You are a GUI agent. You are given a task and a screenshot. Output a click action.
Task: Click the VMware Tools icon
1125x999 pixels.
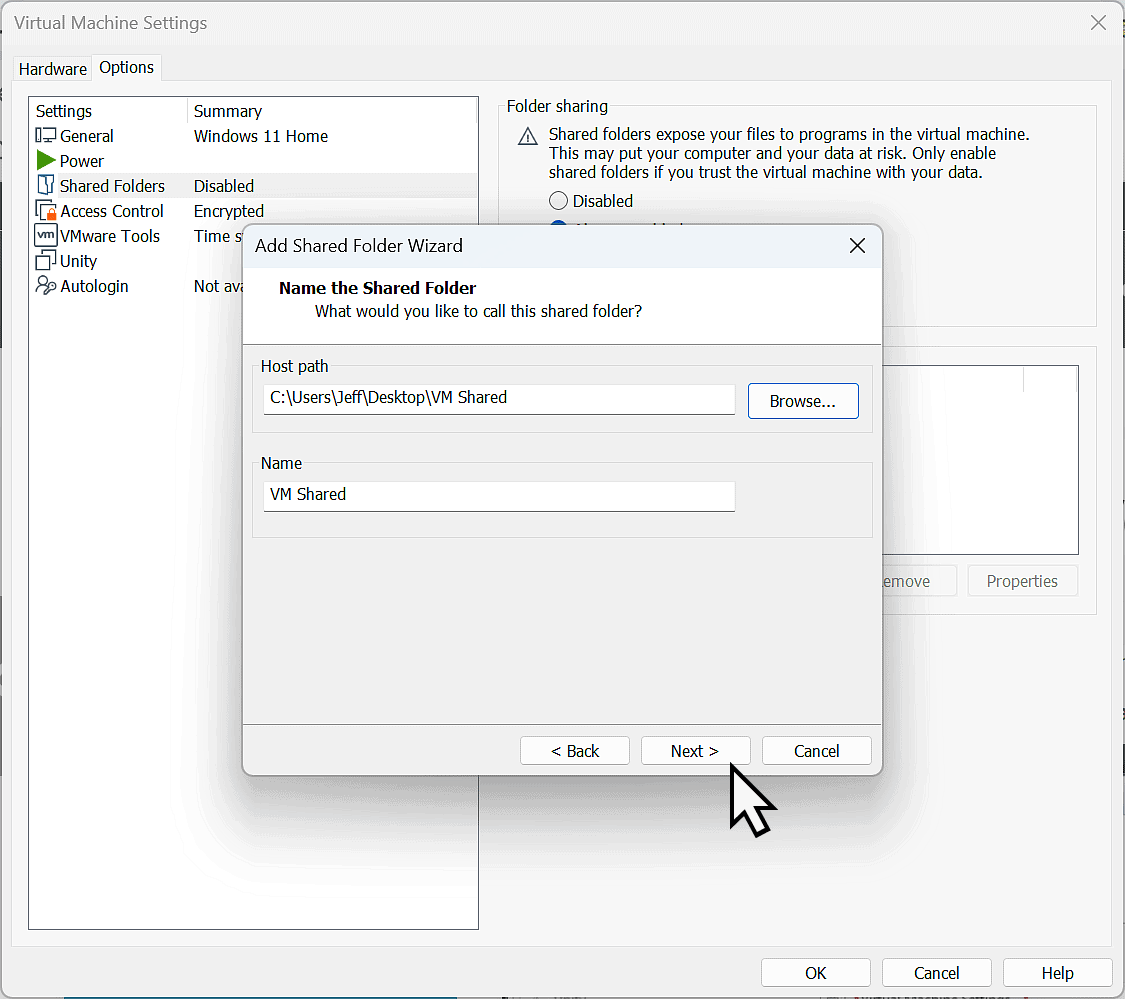45,236
